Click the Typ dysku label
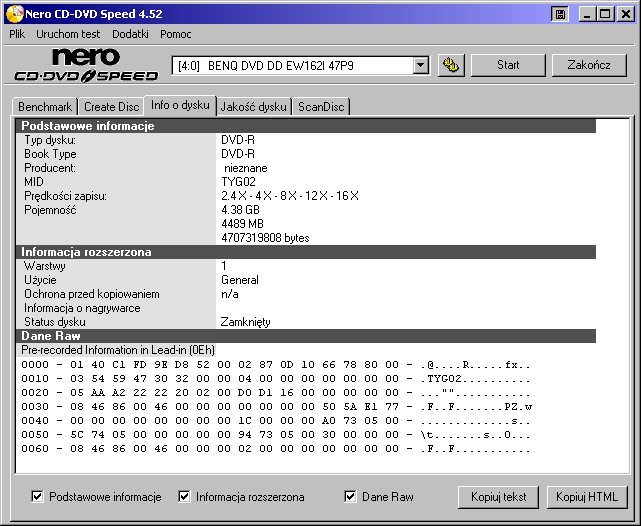This screenshot has height=526, width=641. (x=50, y=140)
